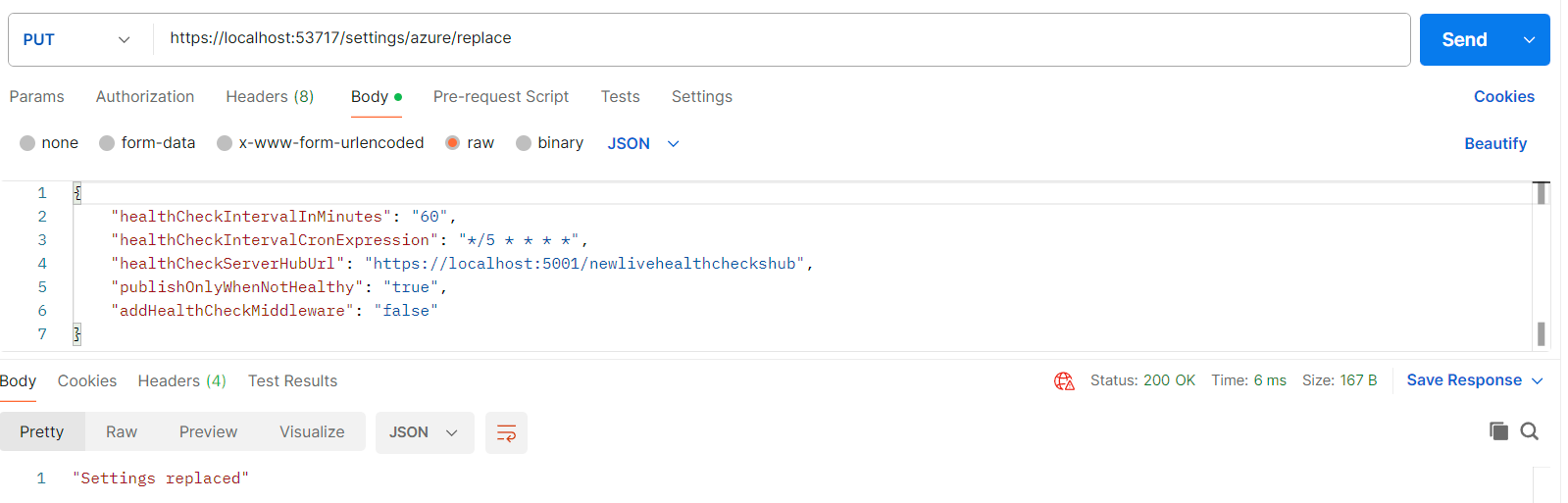Expand the Send button arrow options
This screenshot has height=503, width=1568.
(x=1529, y=39)
